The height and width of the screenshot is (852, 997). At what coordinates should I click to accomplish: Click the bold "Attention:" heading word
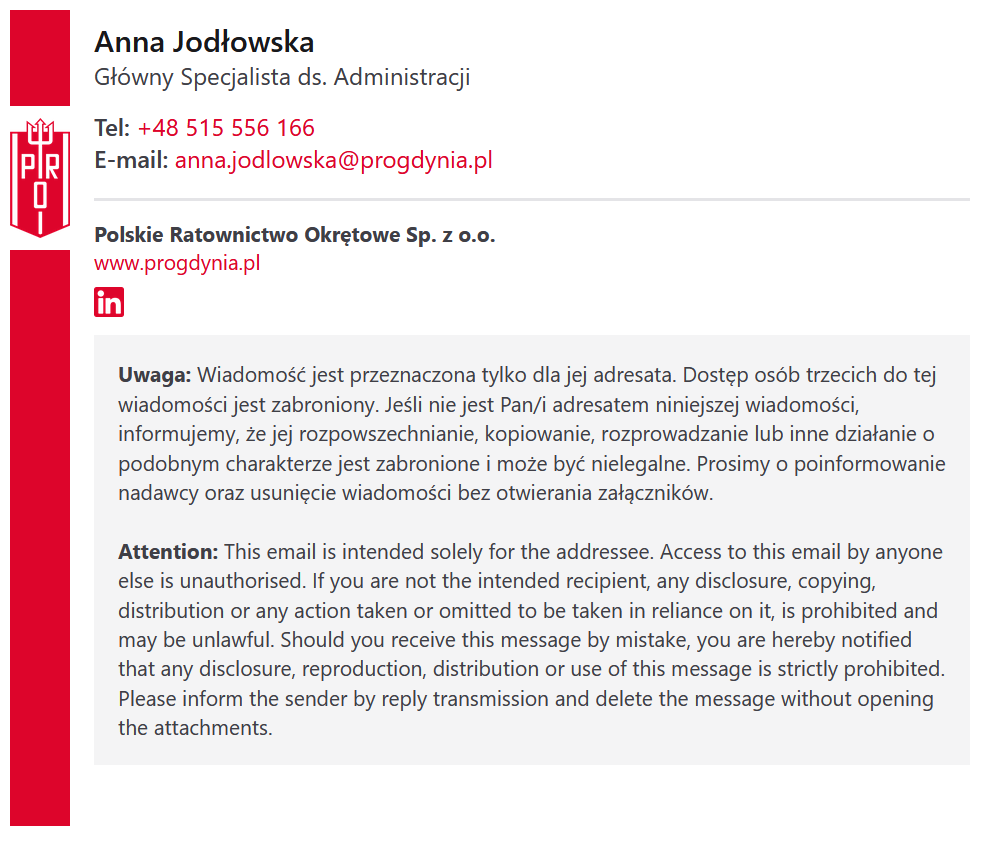tap(167, 552)
